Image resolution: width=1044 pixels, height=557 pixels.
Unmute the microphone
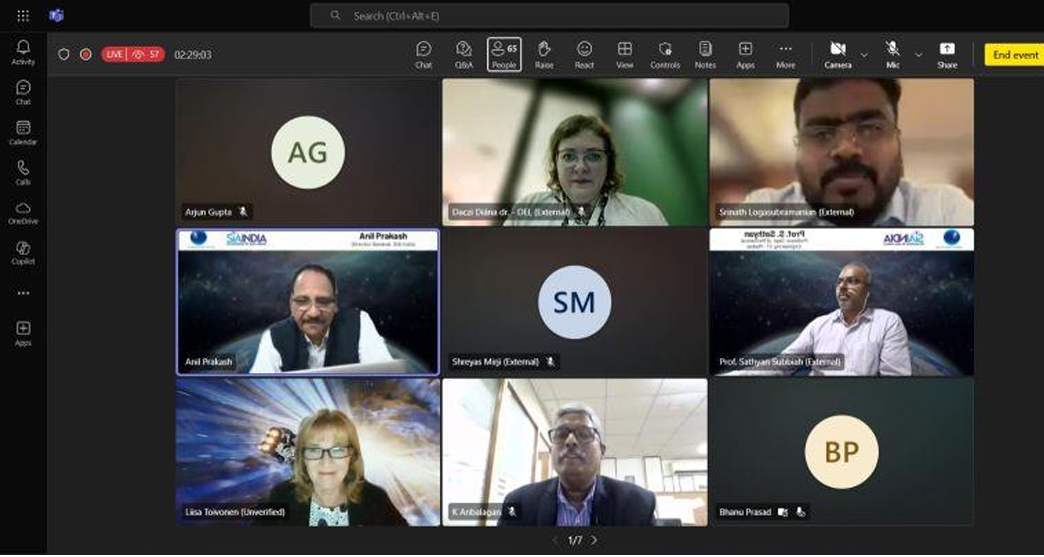(x=892, y=54)
